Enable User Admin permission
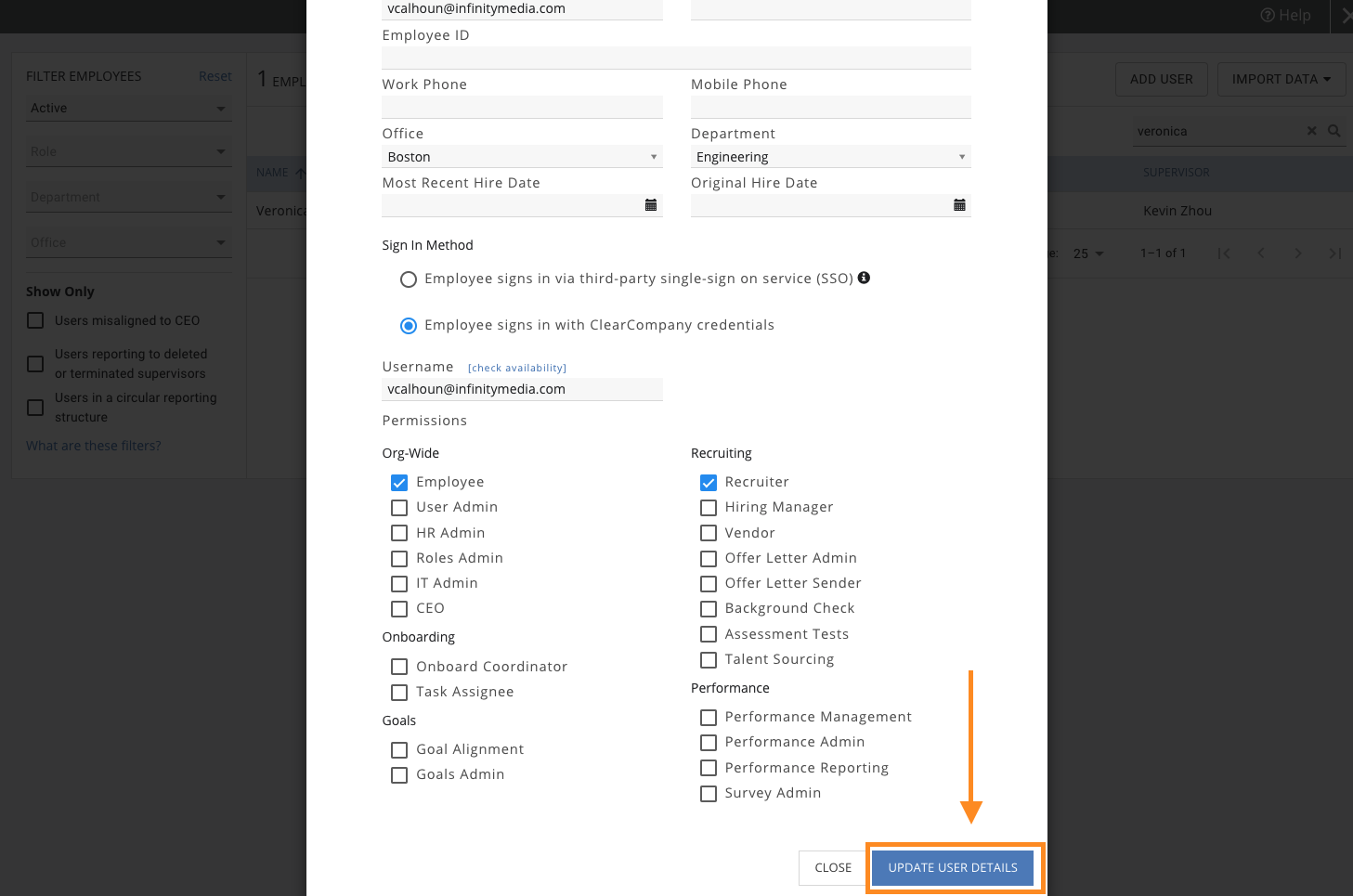The image size is (1353, 896). 399,508
